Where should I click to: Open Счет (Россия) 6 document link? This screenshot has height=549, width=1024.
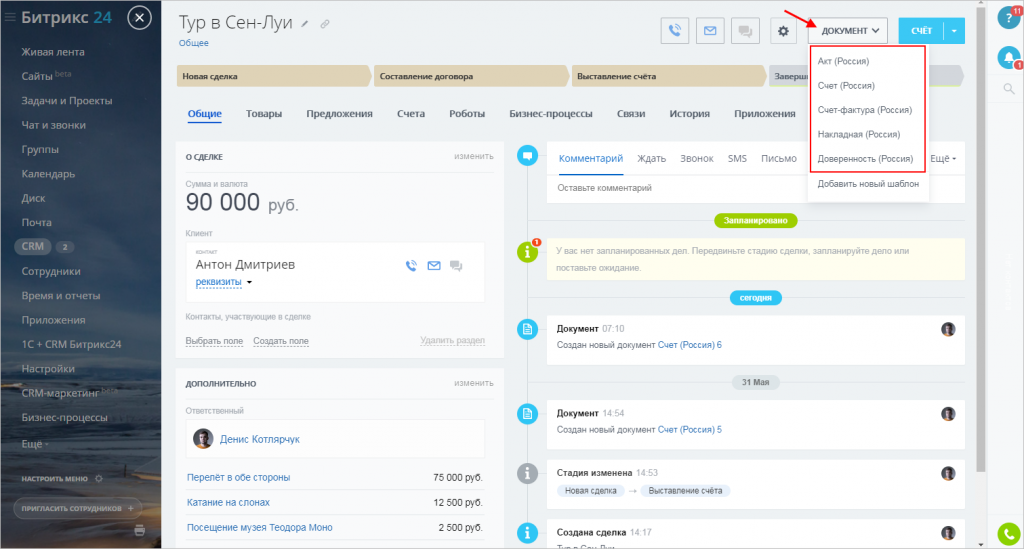(690, 345)
